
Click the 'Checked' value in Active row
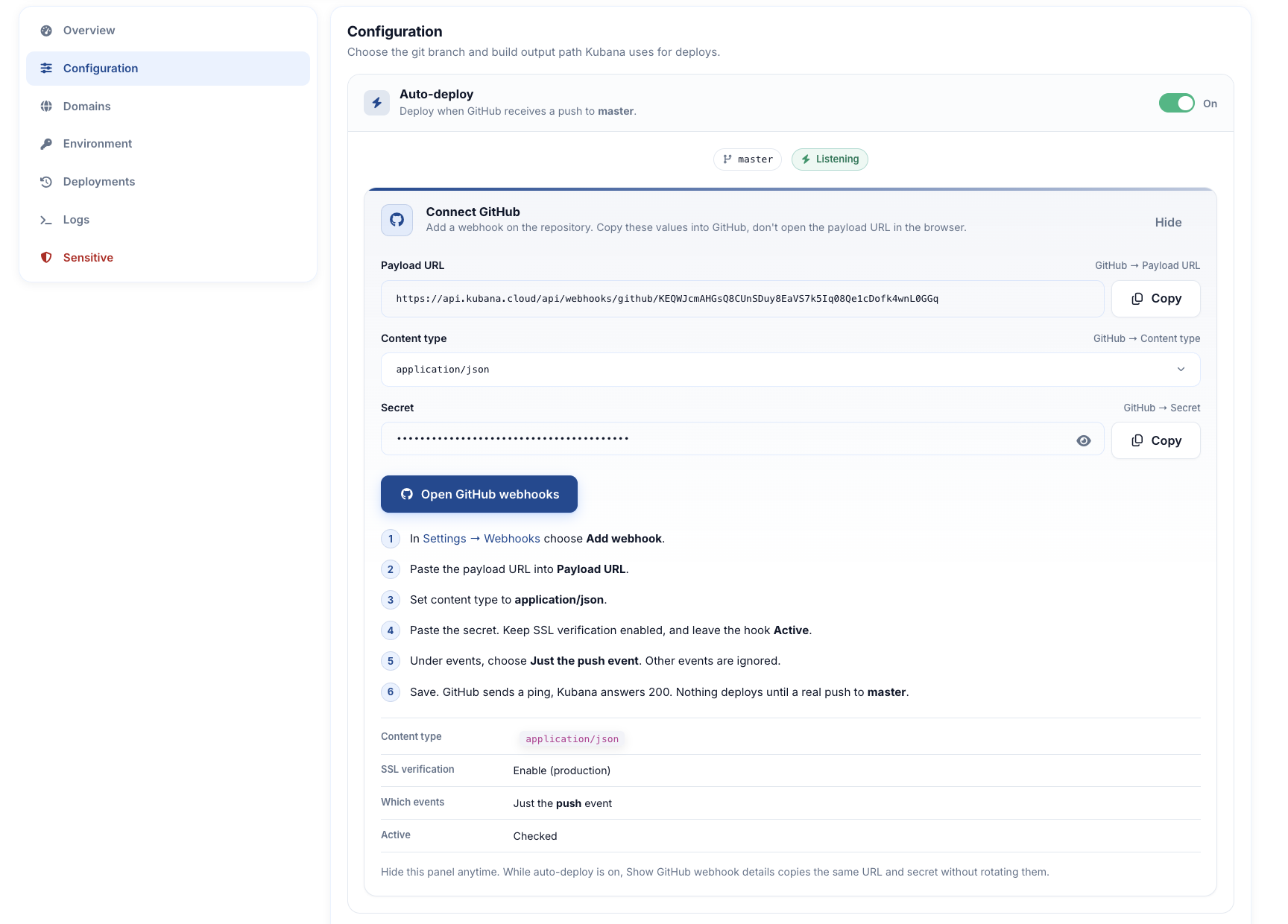535,836
